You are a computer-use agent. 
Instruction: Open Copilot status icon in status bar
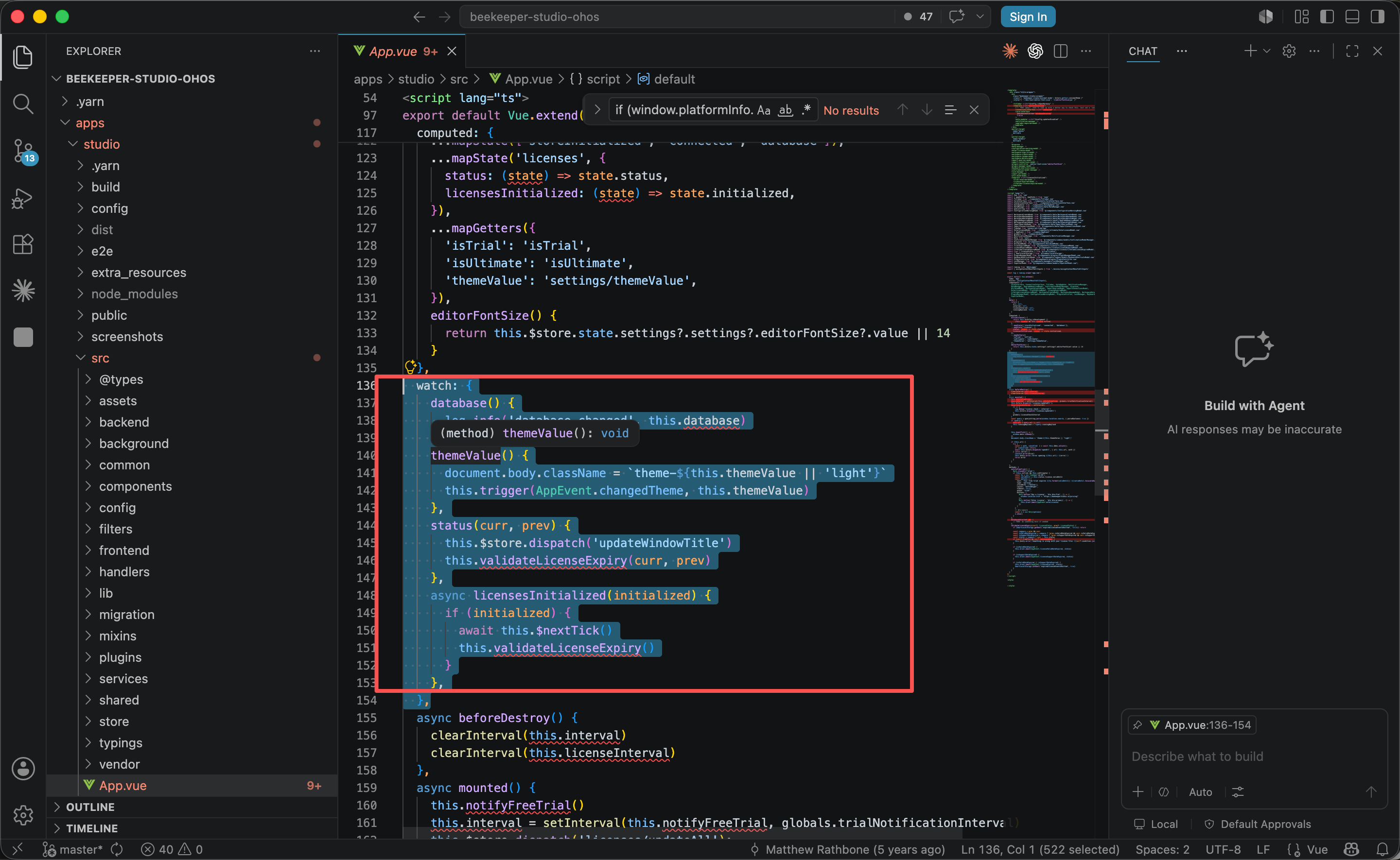pos(1352,849)
